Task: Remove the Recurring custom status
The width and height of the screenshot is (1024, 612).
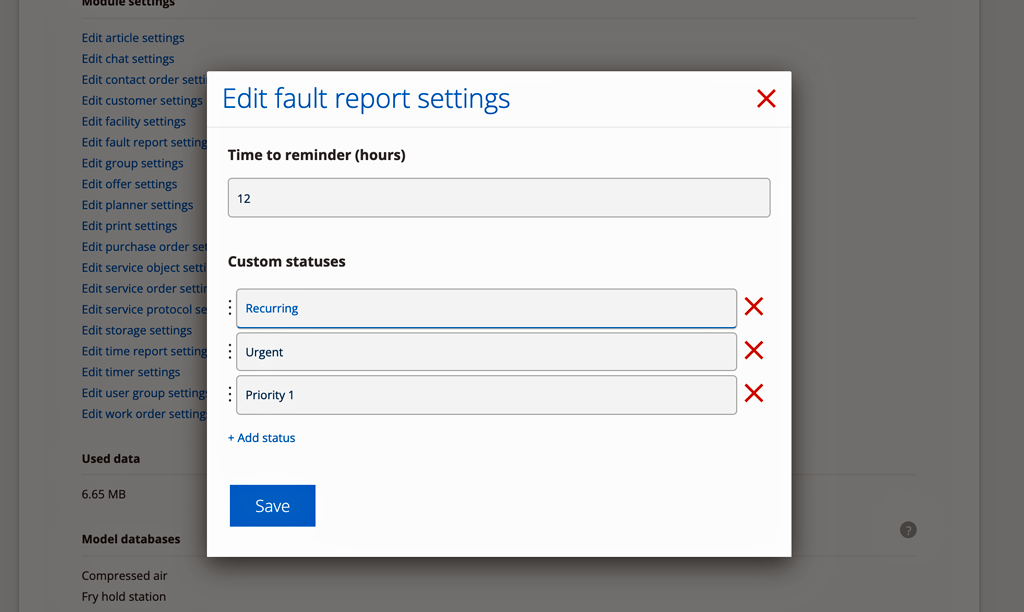Action: pos(754,306)
